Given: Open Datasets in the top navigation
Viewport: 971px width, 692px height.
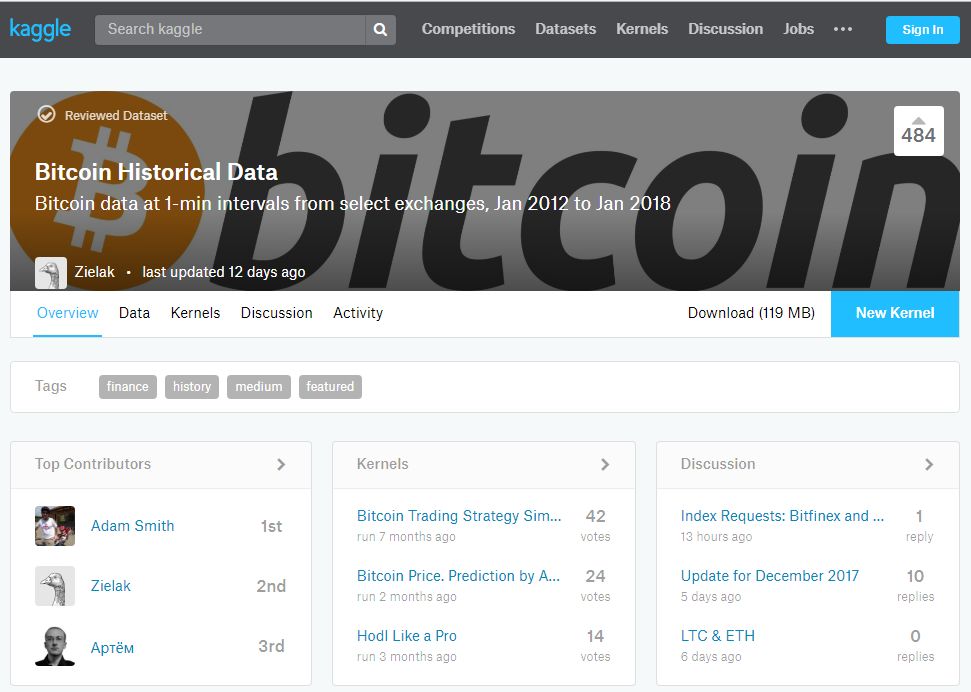Looking at the screenshot, I should [x=565, y=29].
